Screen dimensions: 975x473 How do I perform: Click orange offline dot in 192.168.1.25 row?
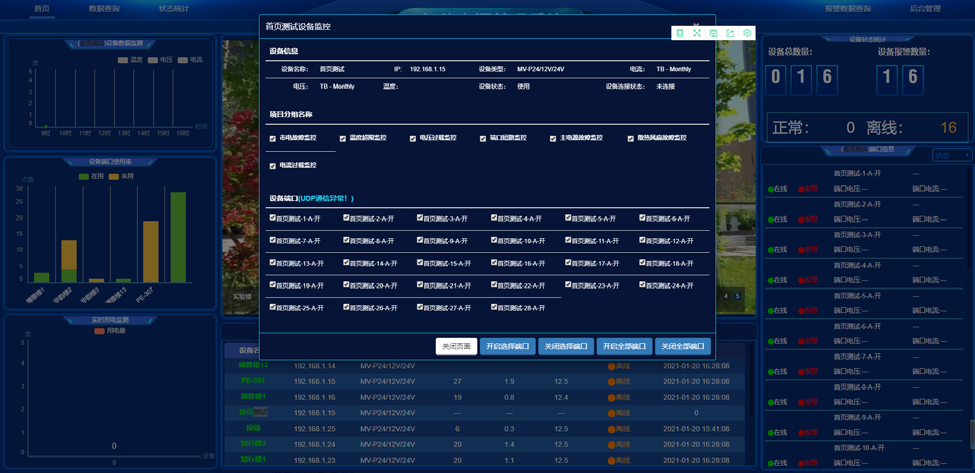point(612,429)
